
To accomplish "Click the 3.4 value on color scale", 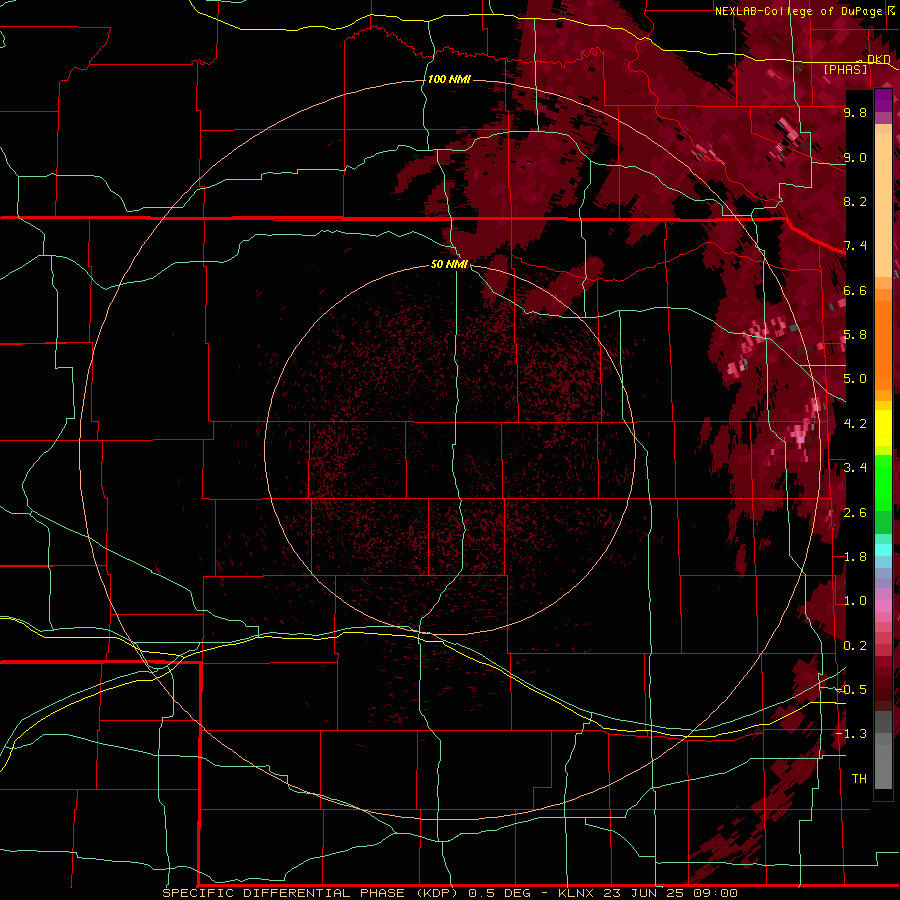I will (855, 468).
